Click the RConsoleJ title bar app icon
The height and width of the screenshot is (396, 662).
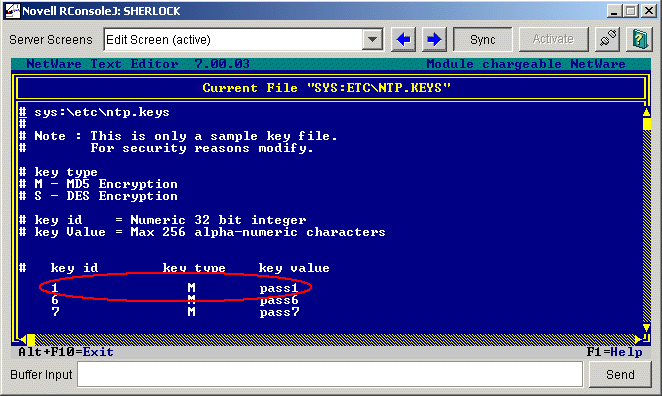coord(12,11)
